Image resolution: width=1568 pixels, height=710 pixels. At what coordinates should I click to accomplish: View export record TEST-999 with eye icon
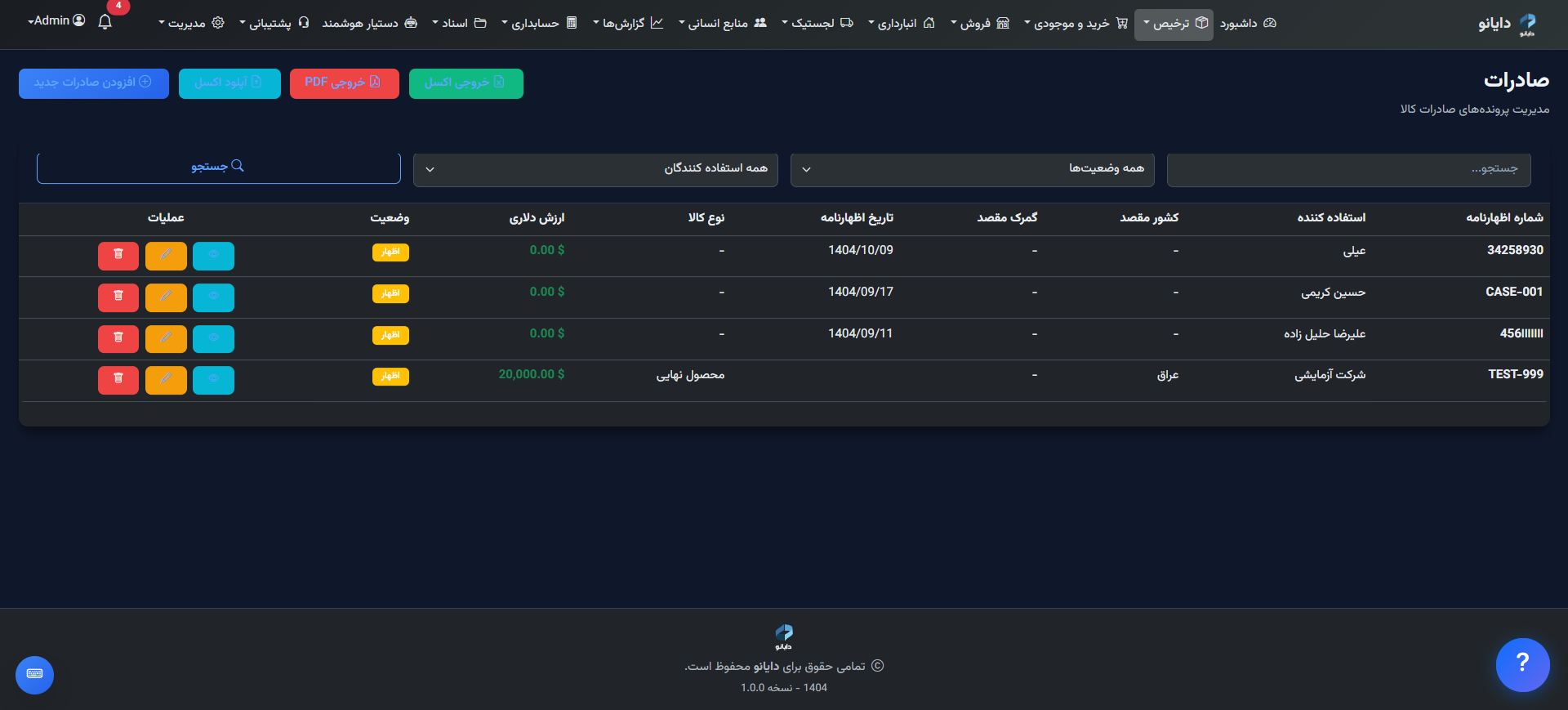pyautogui.click(x=213, y=380)
